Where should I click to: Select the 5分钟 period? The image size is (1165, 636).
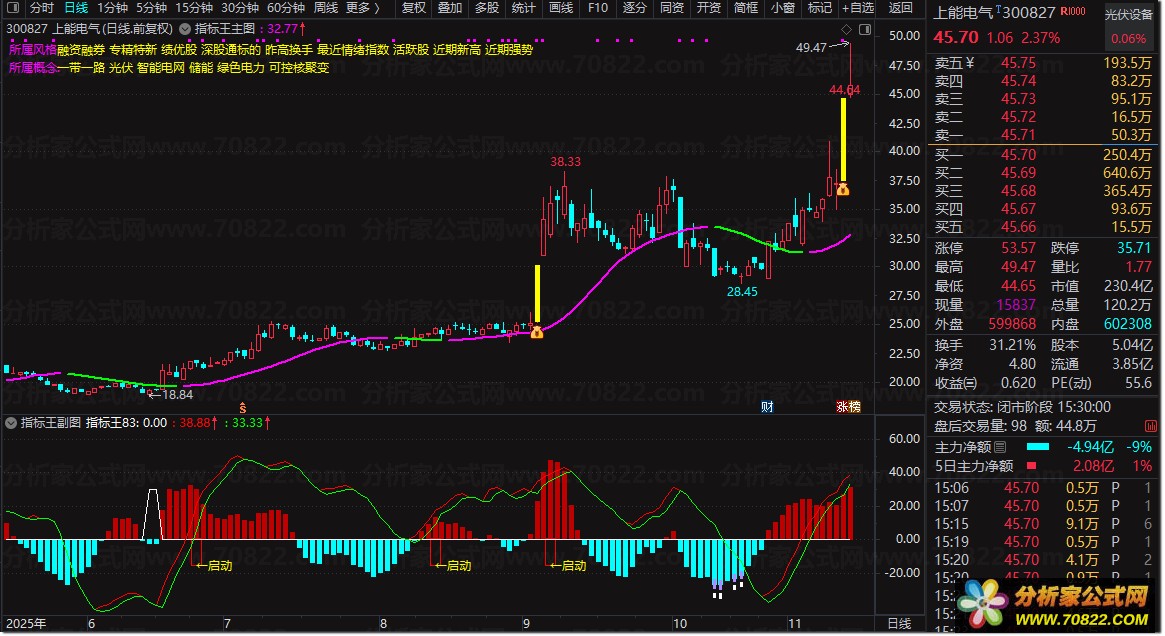click(152, 8)
